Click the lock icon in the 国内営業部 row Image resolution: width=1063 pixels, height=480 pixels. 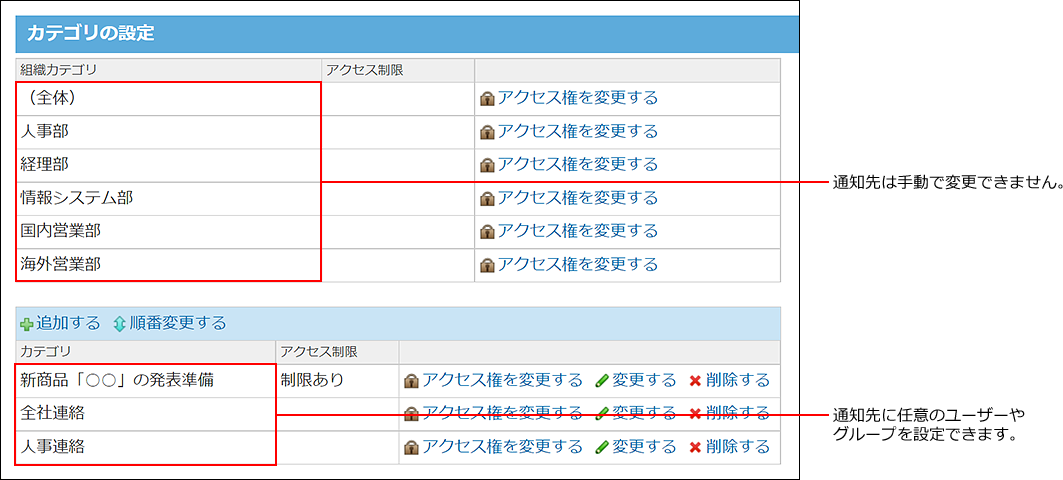(487, 233)
